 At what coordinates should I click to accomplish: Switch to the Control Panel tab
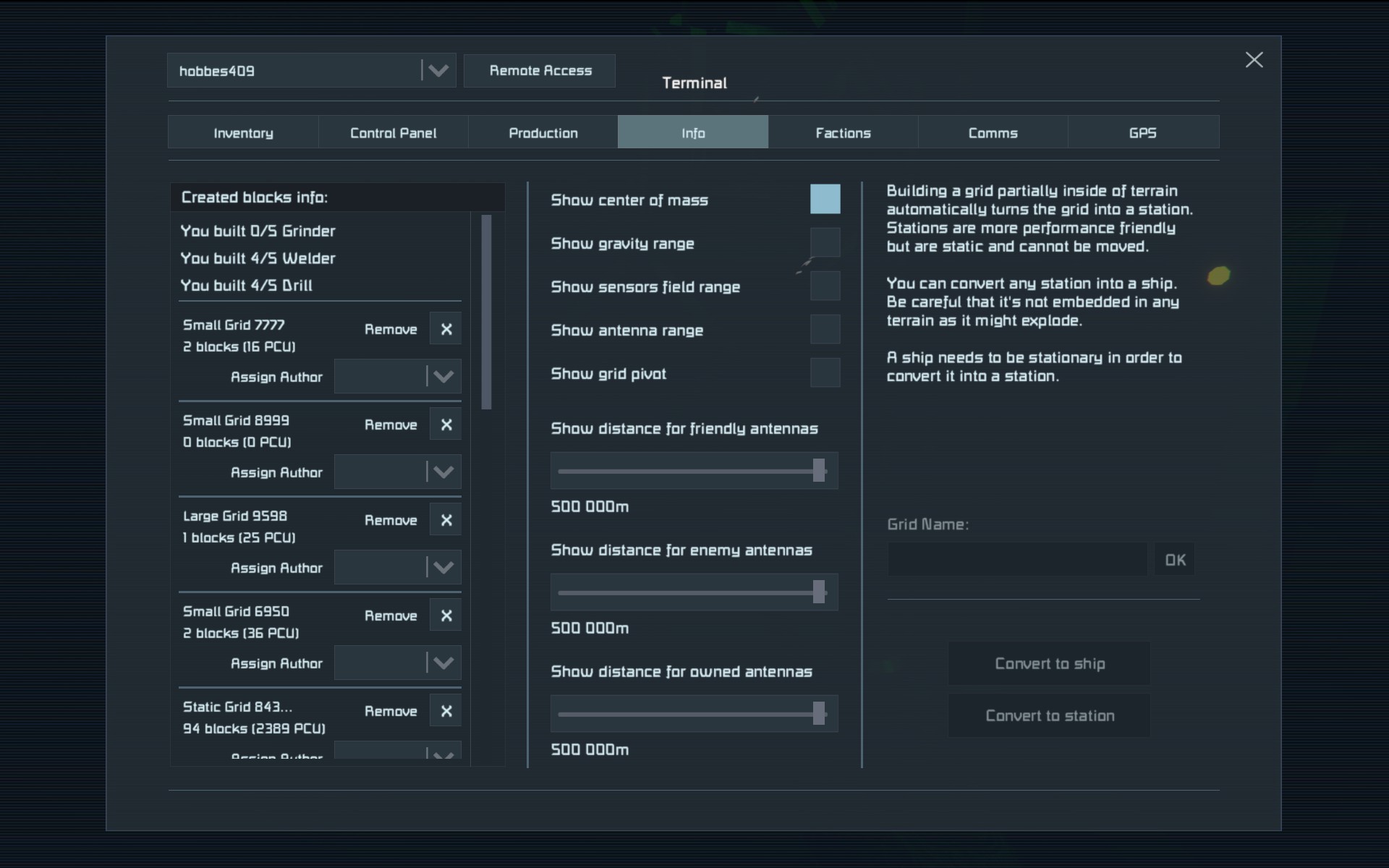pos(393,133)
